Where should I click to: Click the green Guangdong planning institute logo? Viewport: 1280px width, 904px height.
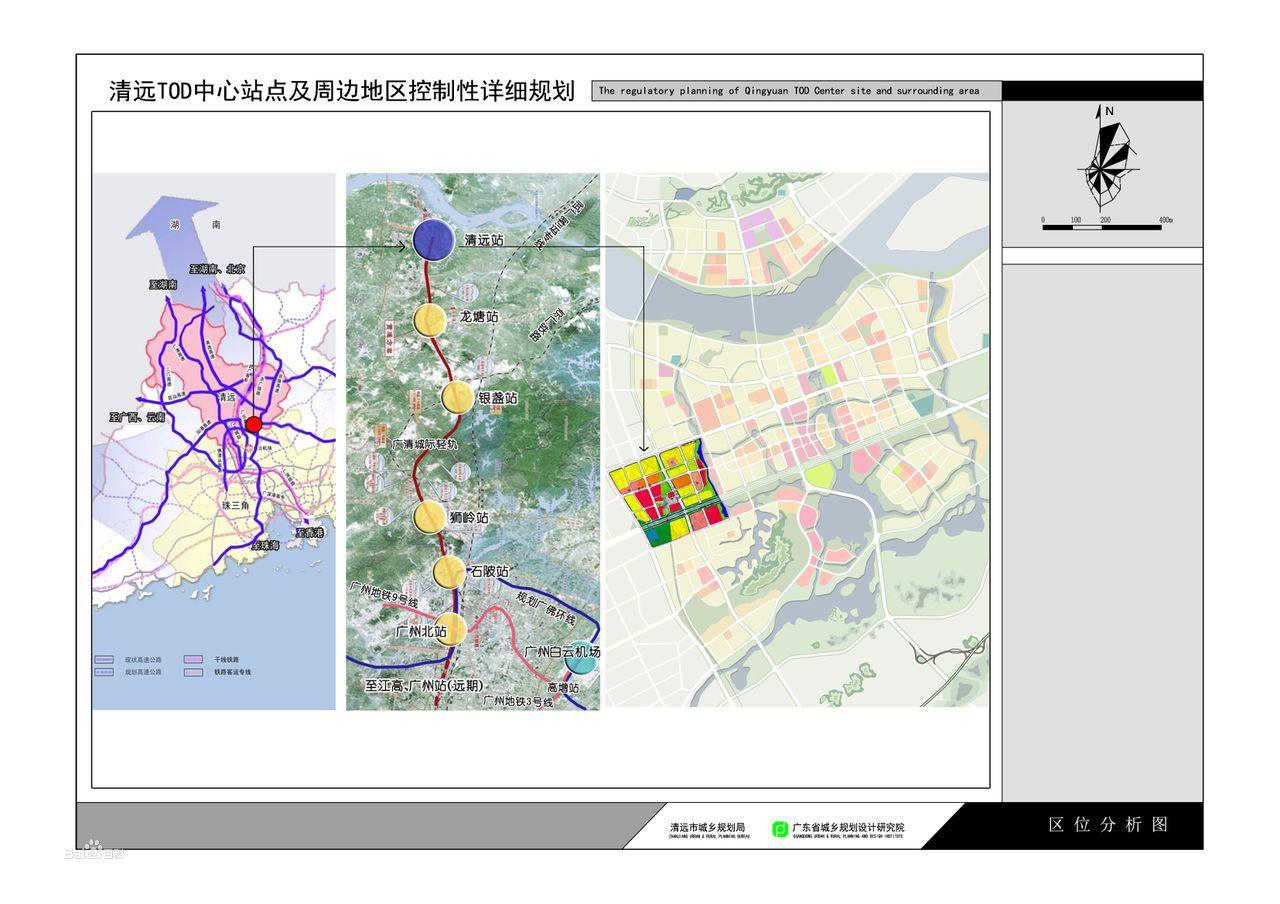(780, 829)
